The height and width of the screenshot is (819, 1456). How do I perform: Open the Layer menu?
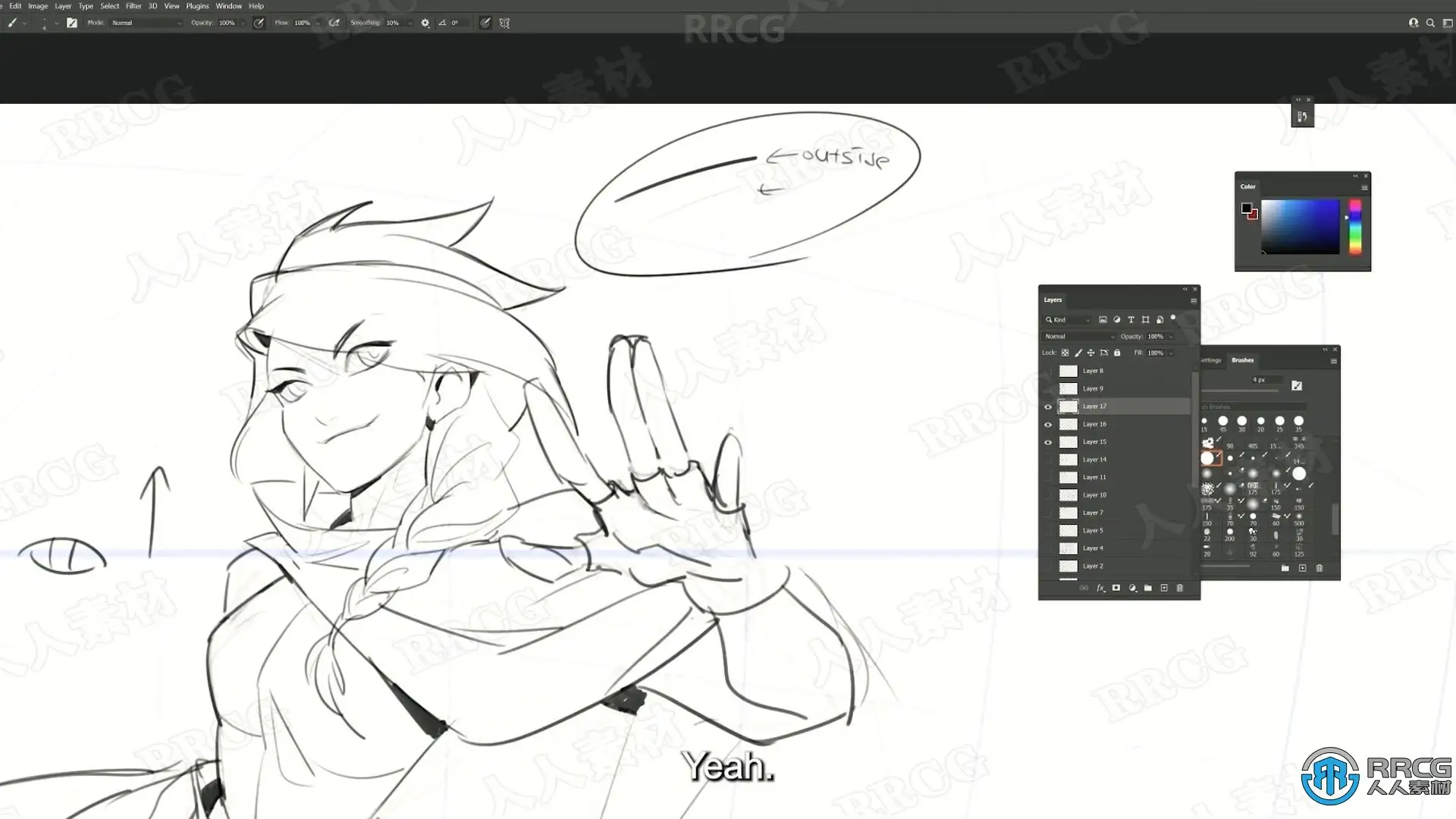coord(63,6)
